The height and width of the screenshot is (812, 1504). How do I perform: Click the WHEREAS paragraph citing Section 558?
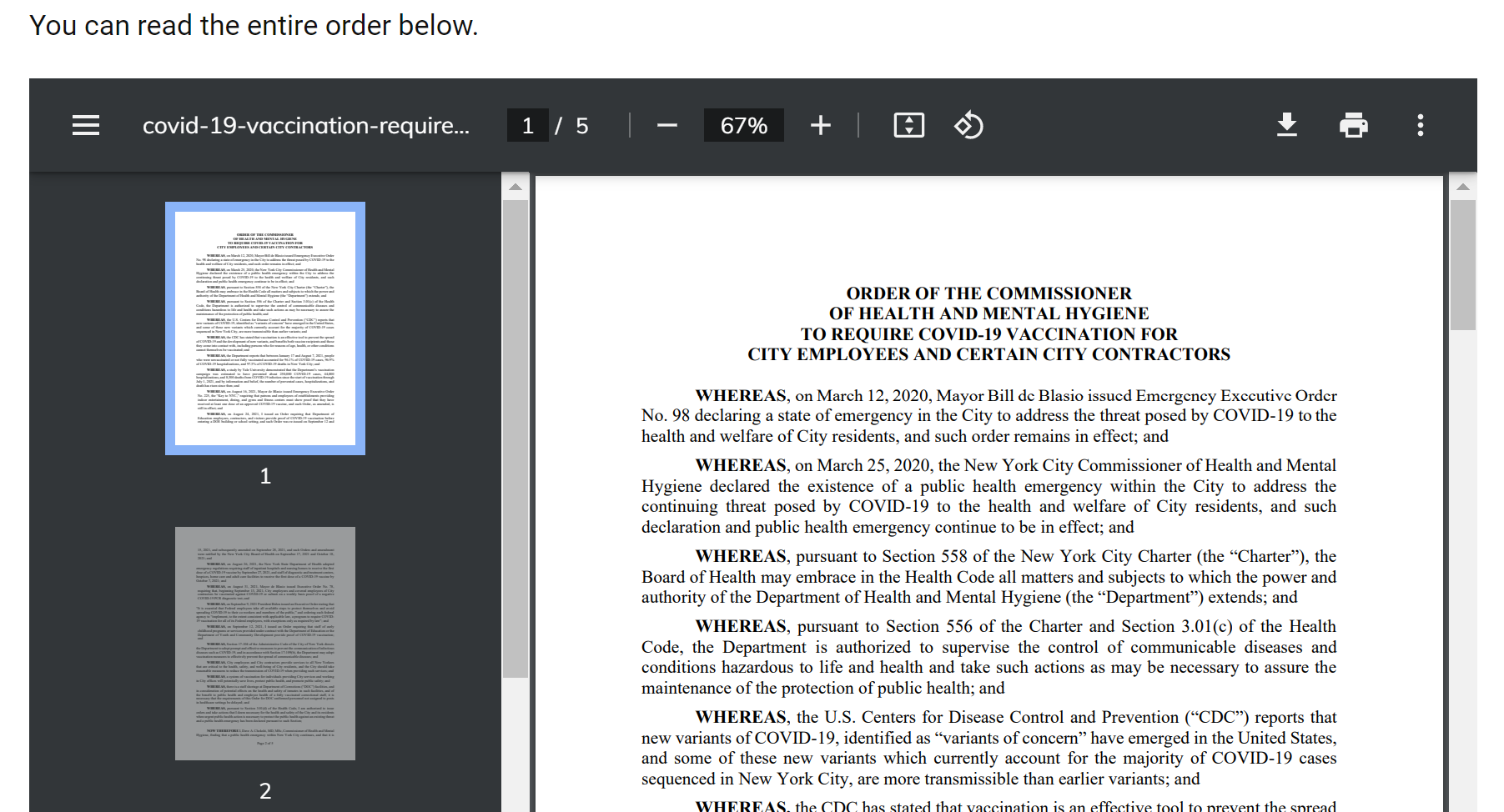point(989,577)
